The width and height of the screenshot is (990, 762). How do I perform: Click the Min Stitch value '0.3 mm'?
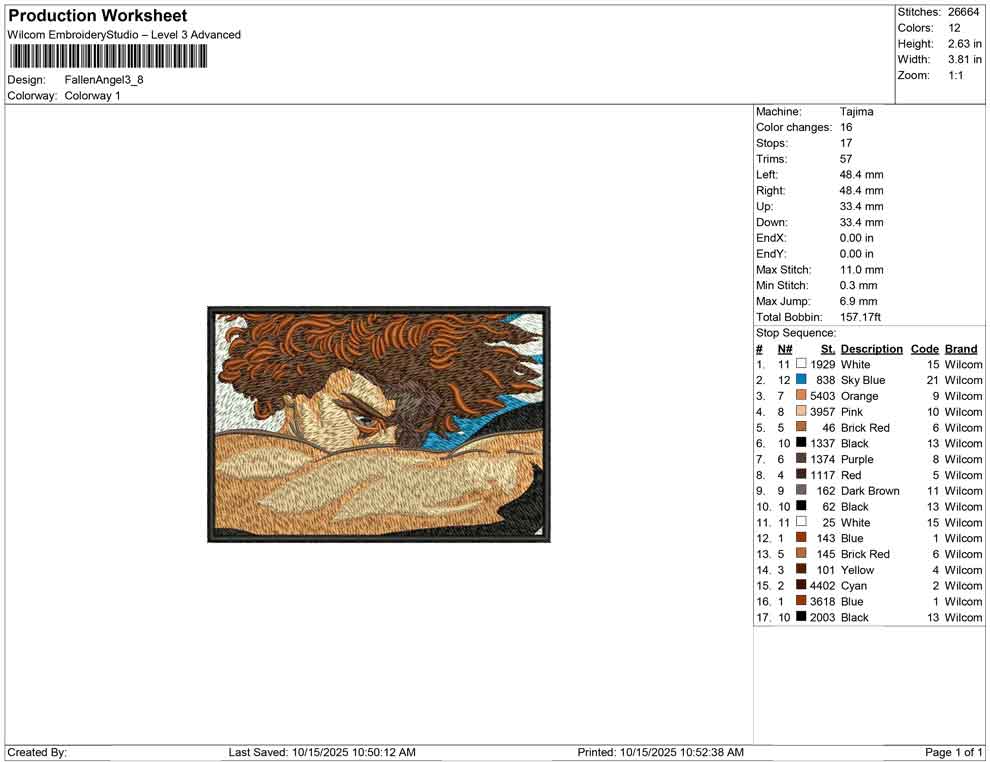[859, 285]
